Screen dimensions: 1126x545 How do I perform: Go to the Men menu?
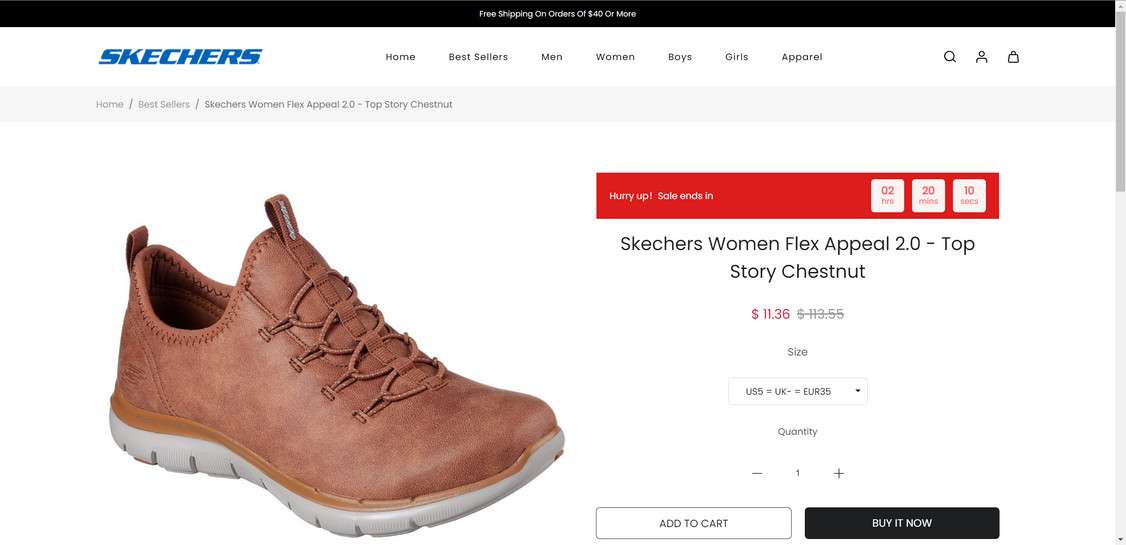552,57
